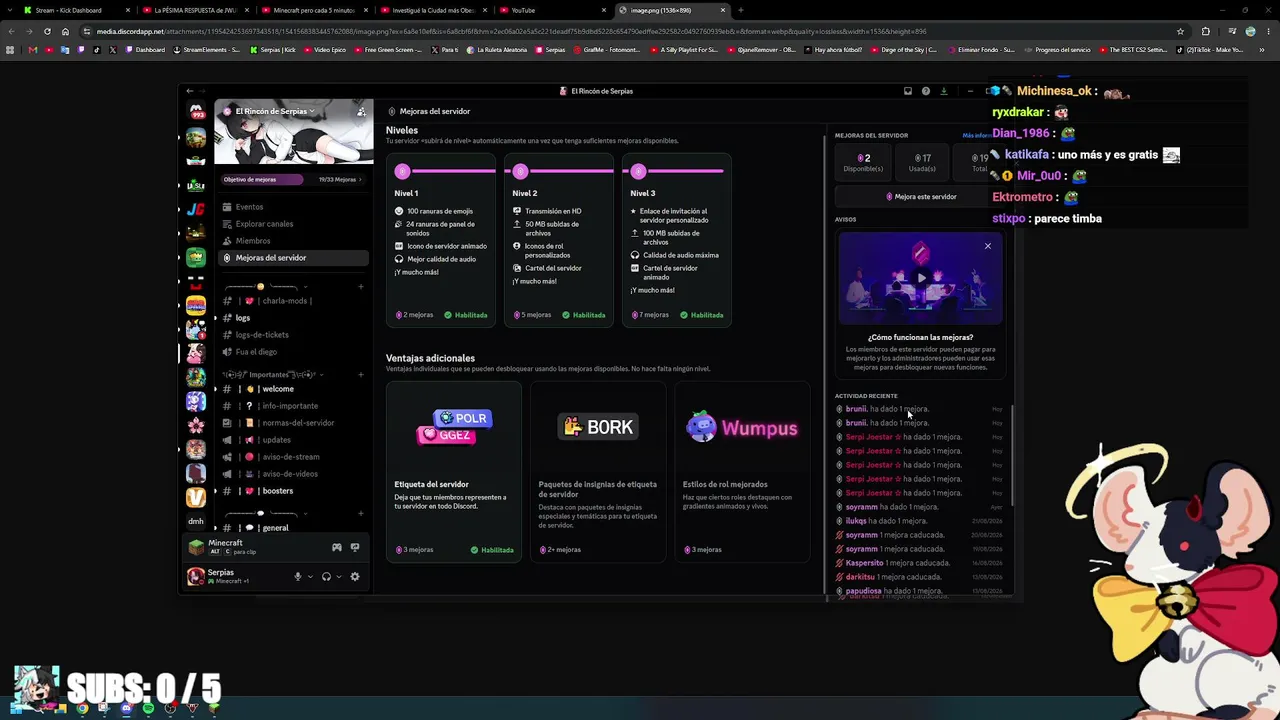Open a new browser tab
1280x720 pixels.
click(x=740, y=10)
